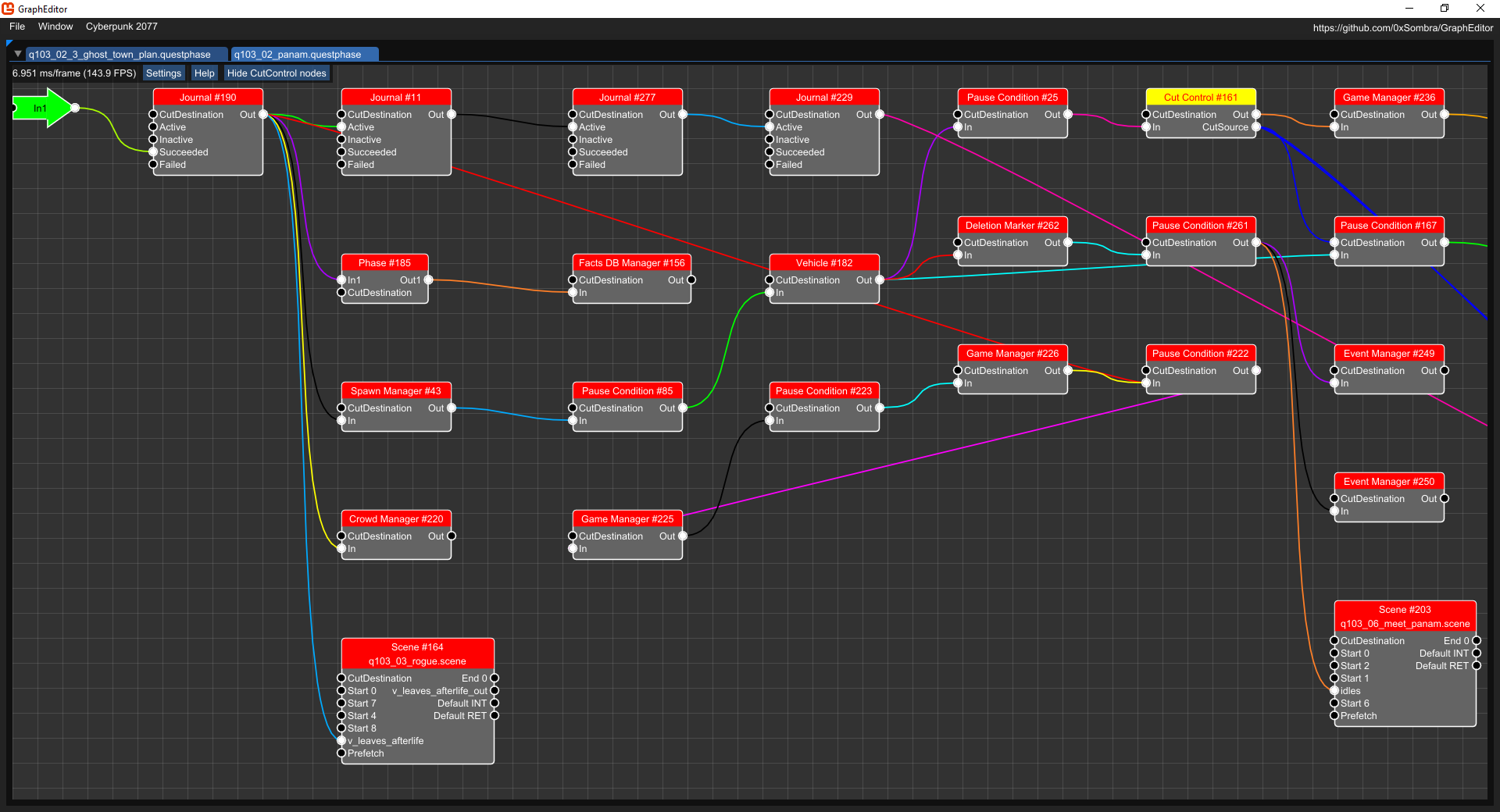Click Scene #164 v_leaves_afterlife input socket
Viewport: 1500px width, 812px height.
click(x=341, y=741)
